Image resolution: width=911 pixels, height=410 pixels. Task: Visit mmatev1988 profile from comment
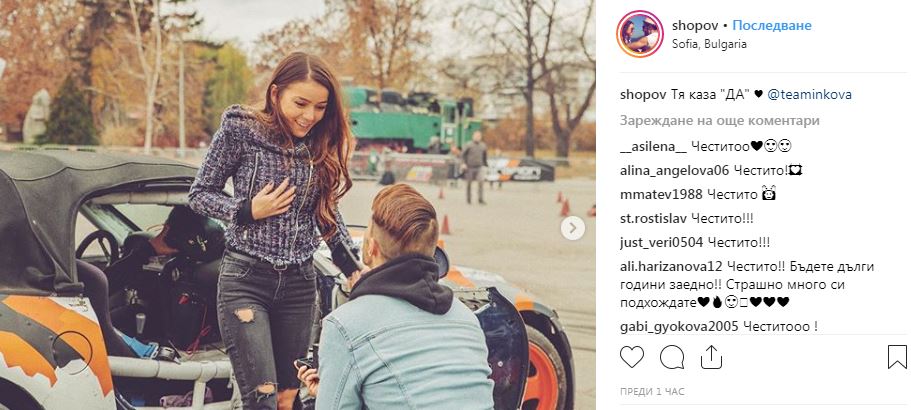tap(661, 195)
